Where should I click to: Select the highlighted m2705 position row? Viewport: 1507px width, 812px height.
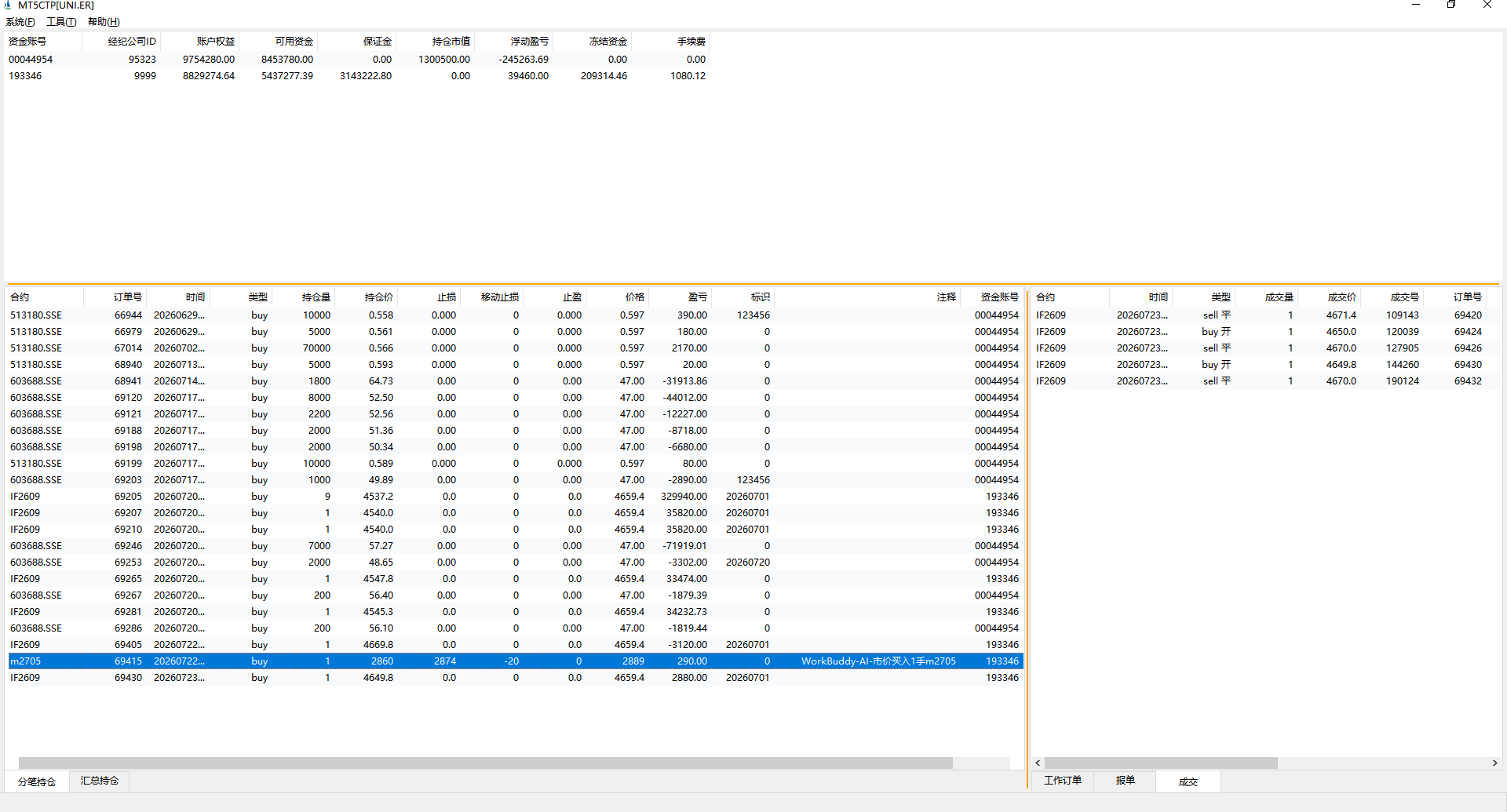[515, 661]
